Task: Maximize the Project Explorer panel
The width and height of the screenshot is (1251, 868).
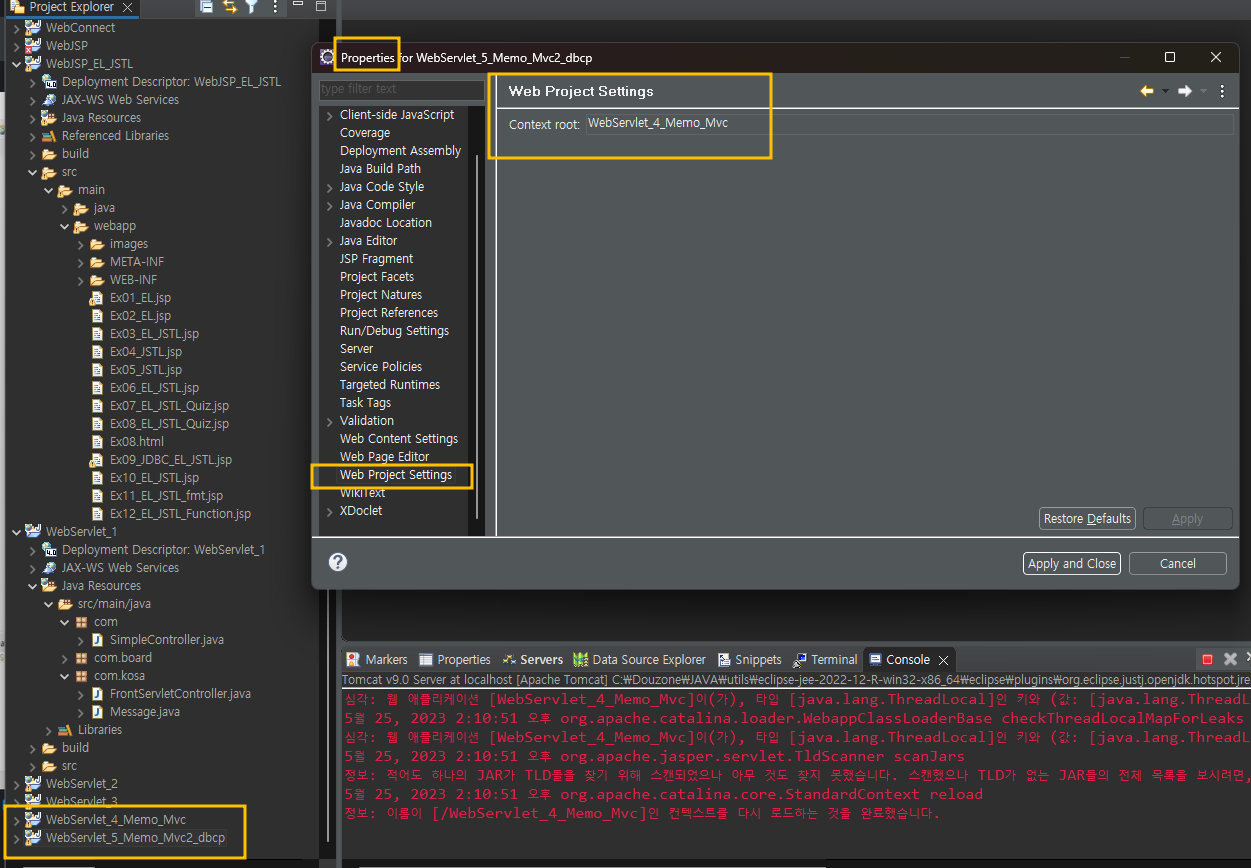Action: coord(321,6)
